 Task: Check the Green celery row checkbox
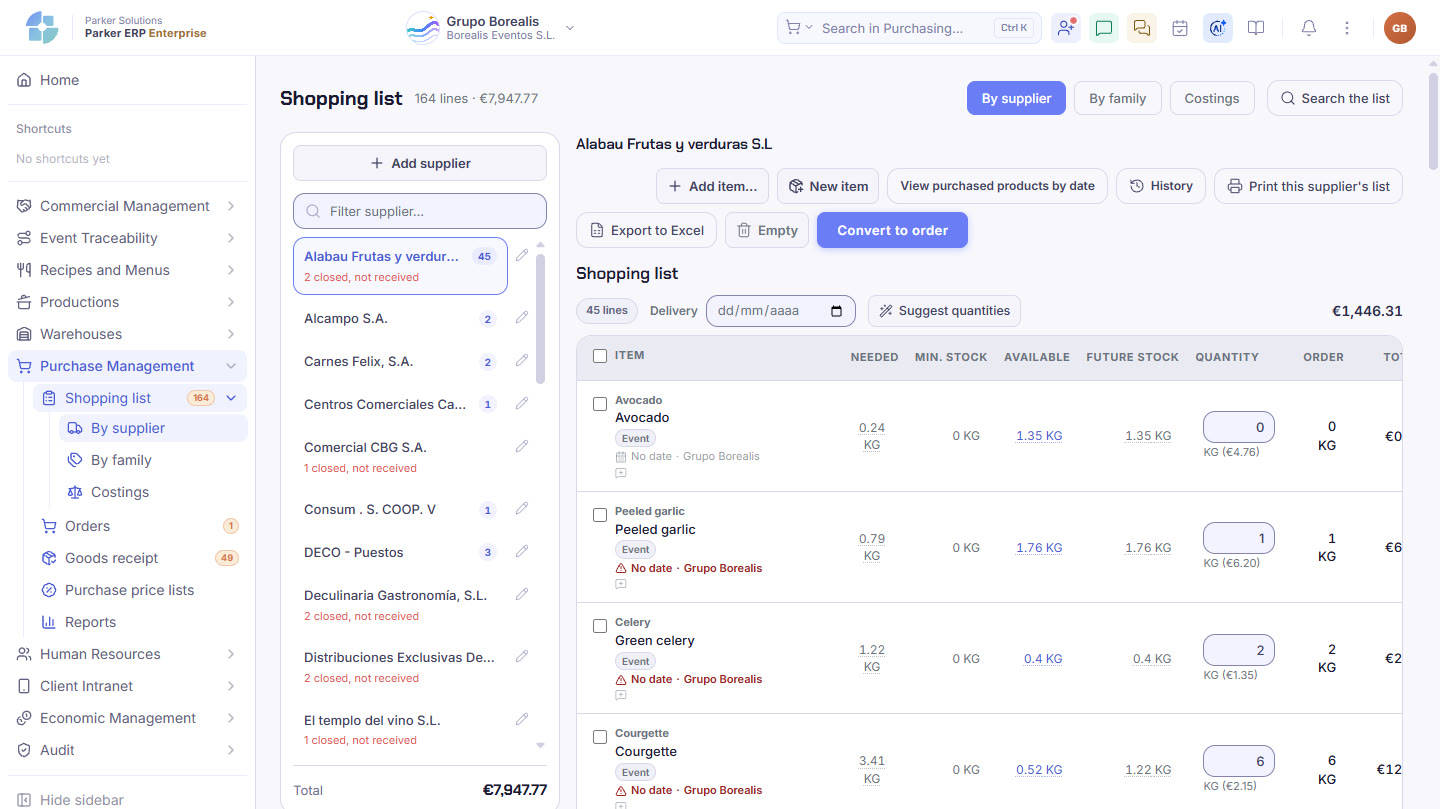tap(600, 626)
